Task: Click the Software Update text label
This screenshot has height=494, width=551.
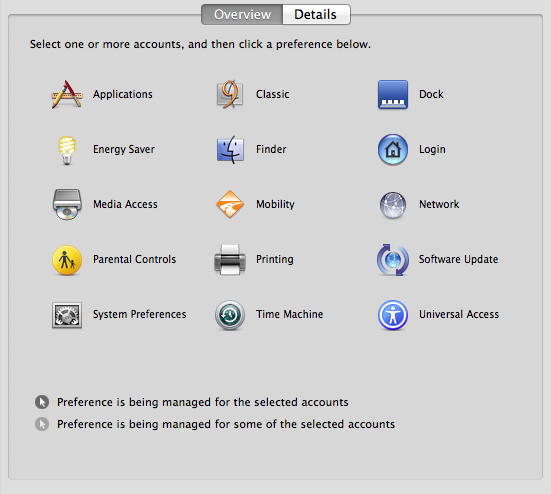Action: [458, 259]
